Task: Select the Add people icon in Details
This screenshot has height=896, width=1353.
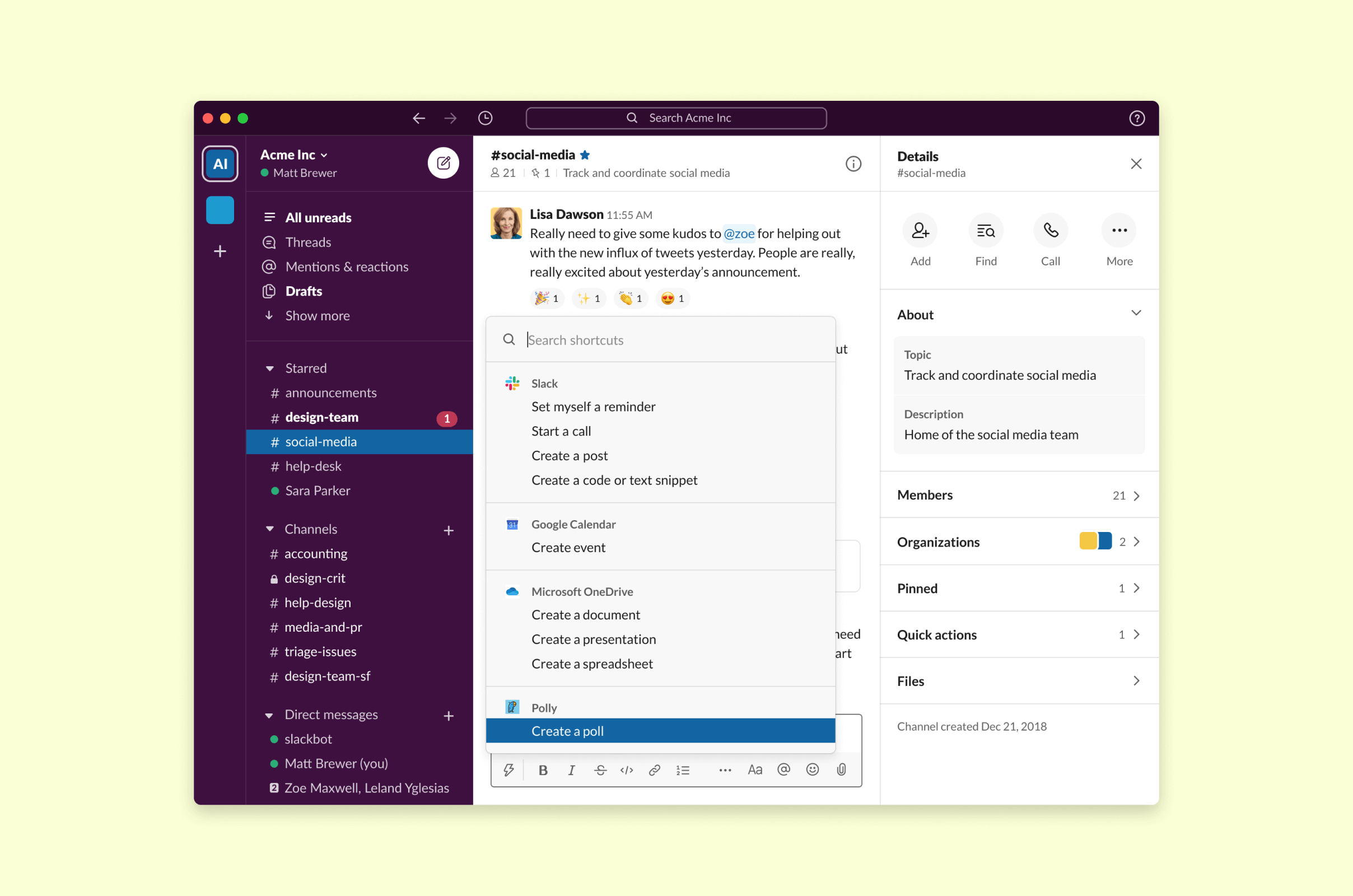Action: pos(920,230)
